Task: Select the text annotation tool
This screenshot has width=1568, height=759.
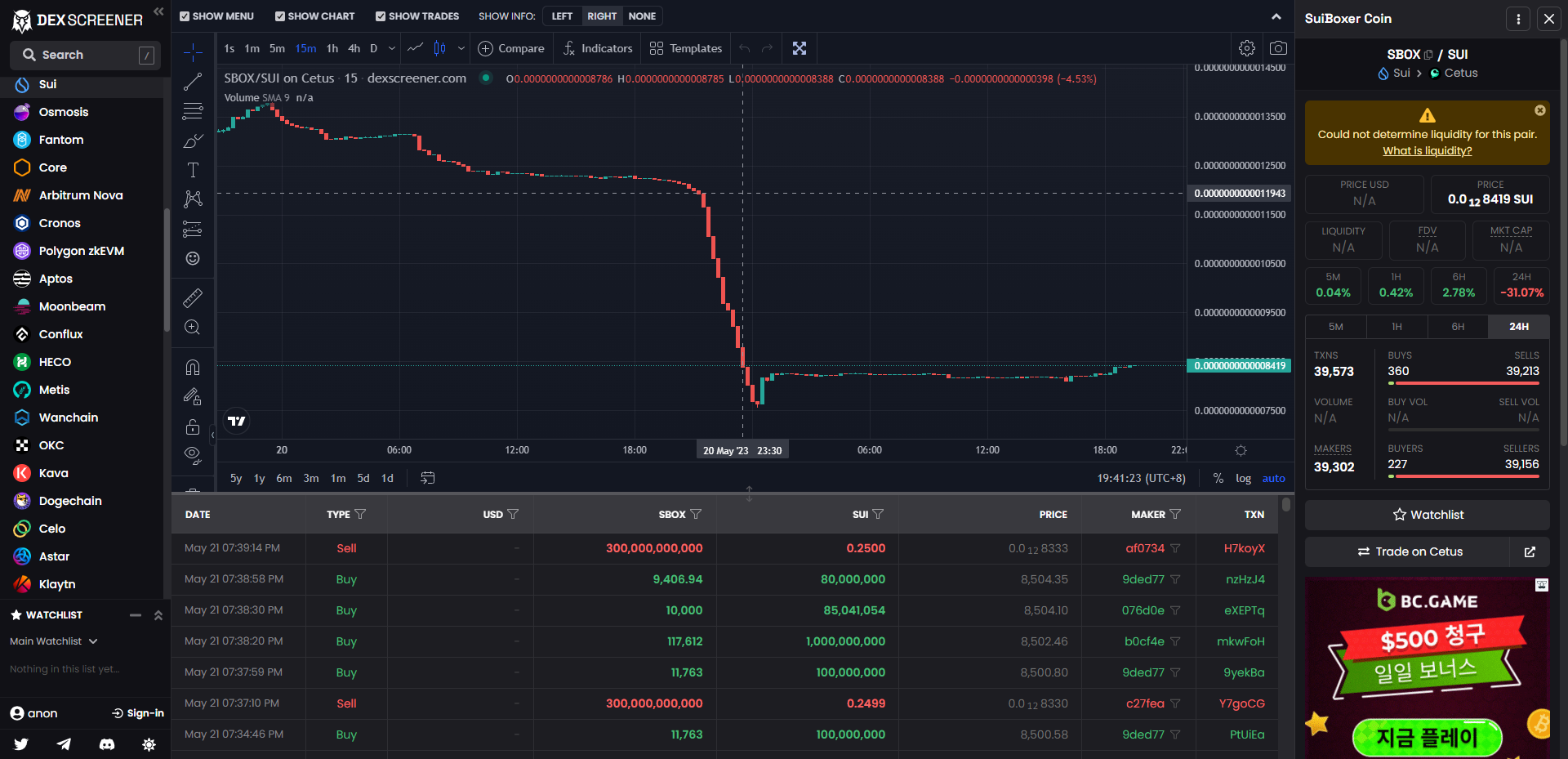Action: click(x=193, y=170)
